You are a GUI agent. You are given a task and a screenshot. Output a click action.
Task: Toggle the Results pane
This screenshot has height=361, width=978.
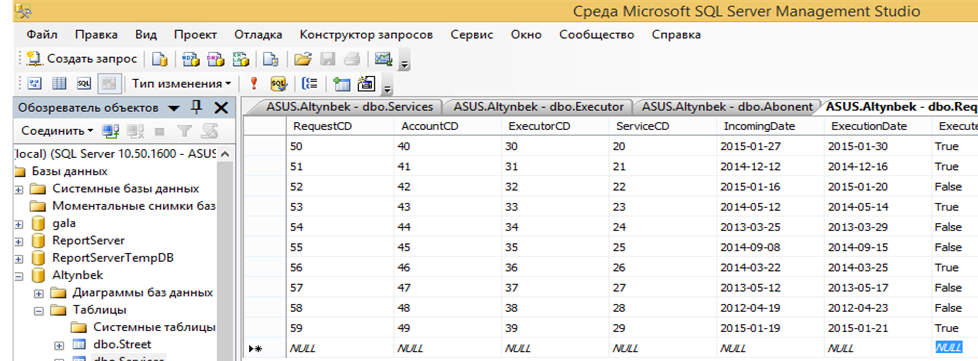[109, 84]
